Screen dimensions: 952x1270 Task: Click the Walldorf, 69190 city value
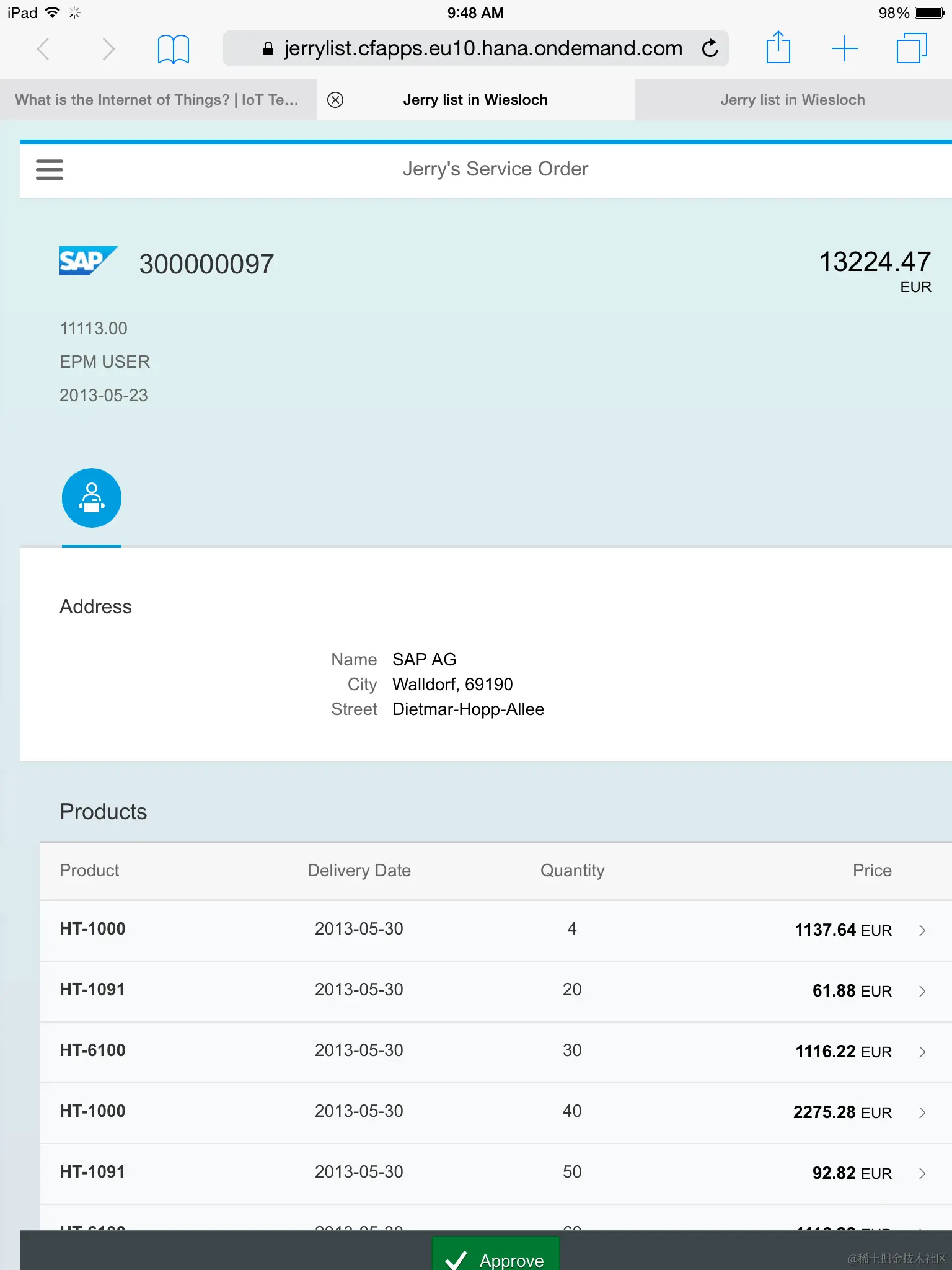pos(452,684)
